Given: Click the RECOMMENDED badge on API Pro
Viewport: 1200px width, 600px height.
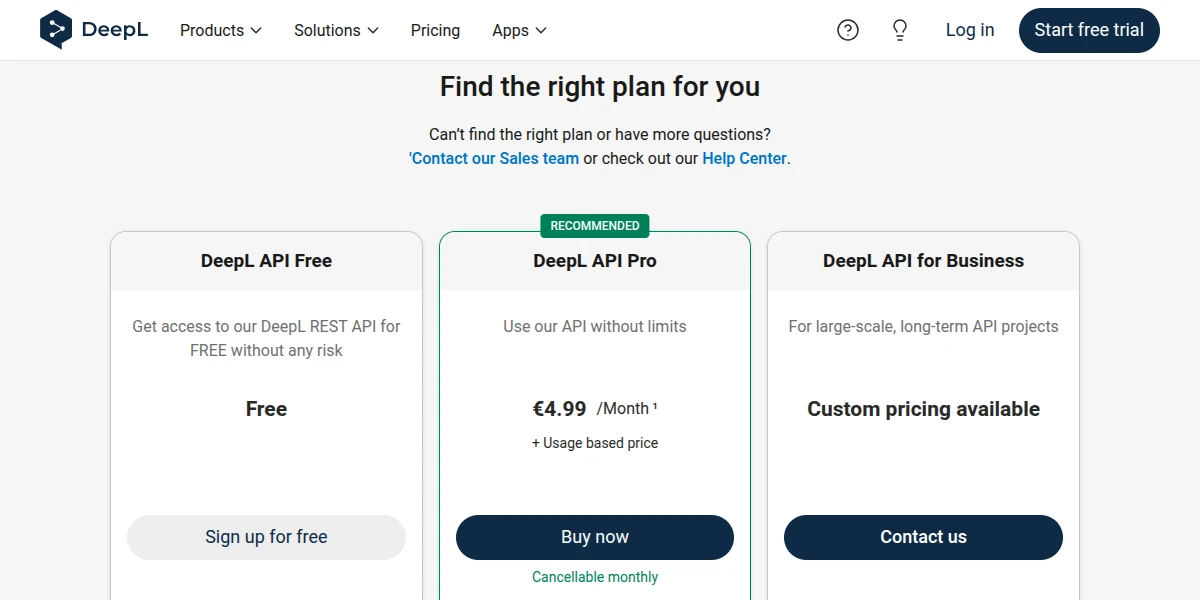Looking at the screenshot, I should pos(595,226).
